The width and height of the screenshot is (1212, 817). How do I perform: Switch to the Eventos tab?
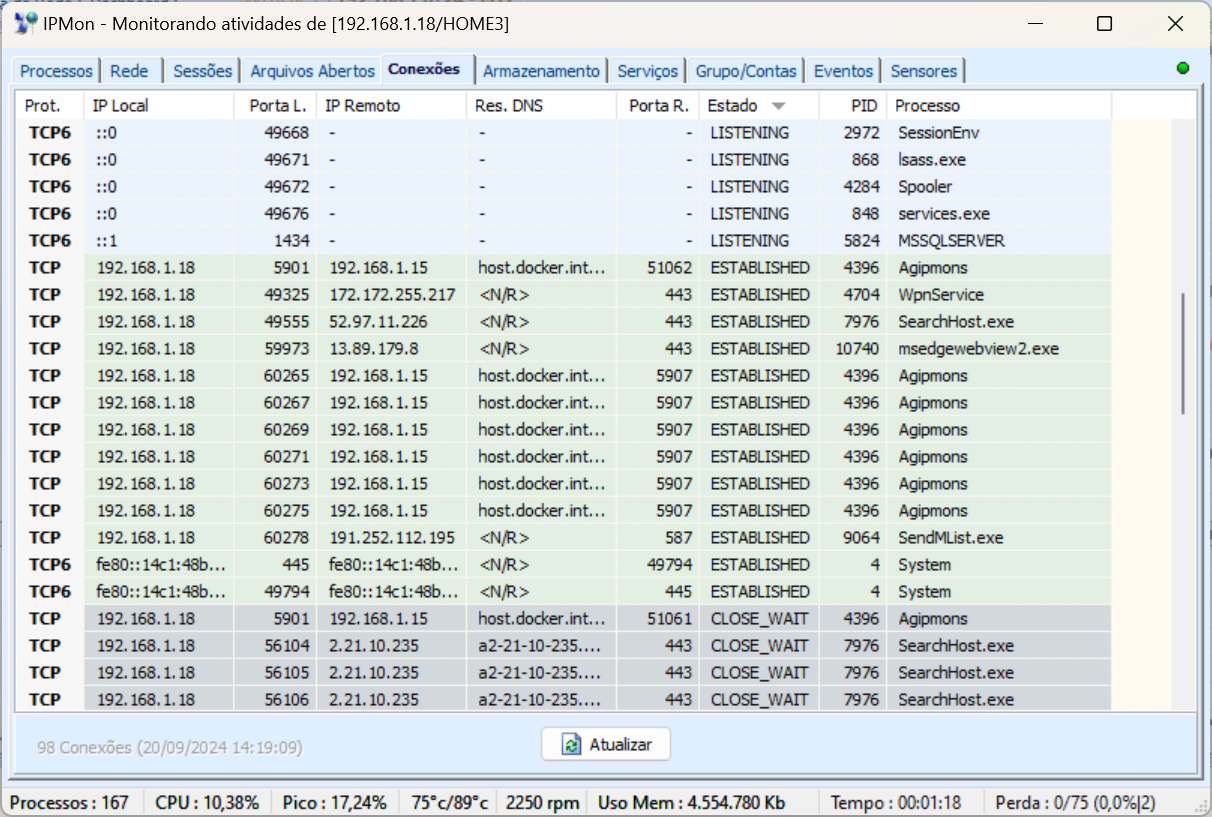point(843,71)
